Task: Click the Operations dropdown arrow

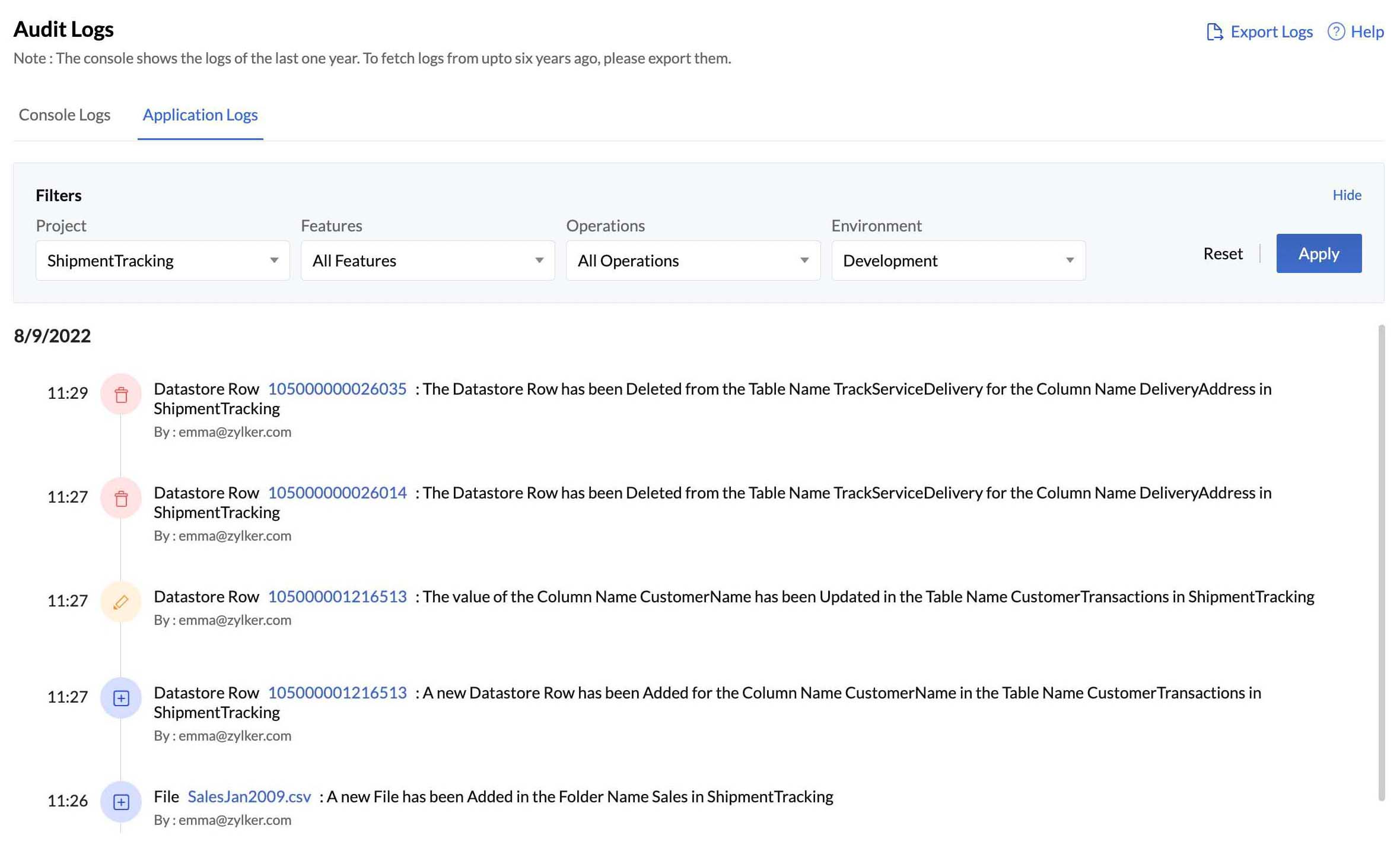Action: 804,261
